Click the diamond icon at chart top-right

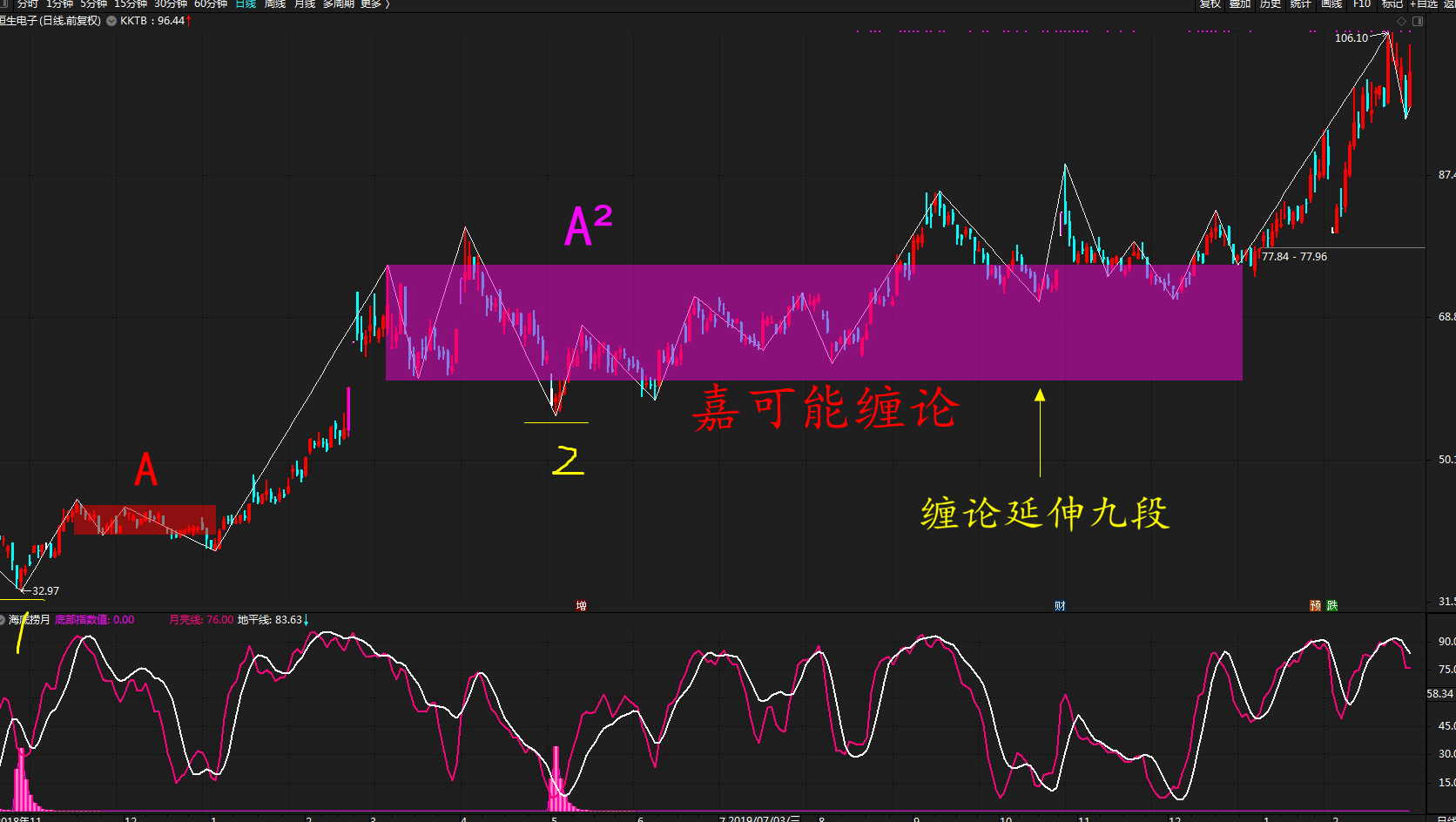(x=1402, y=21)
